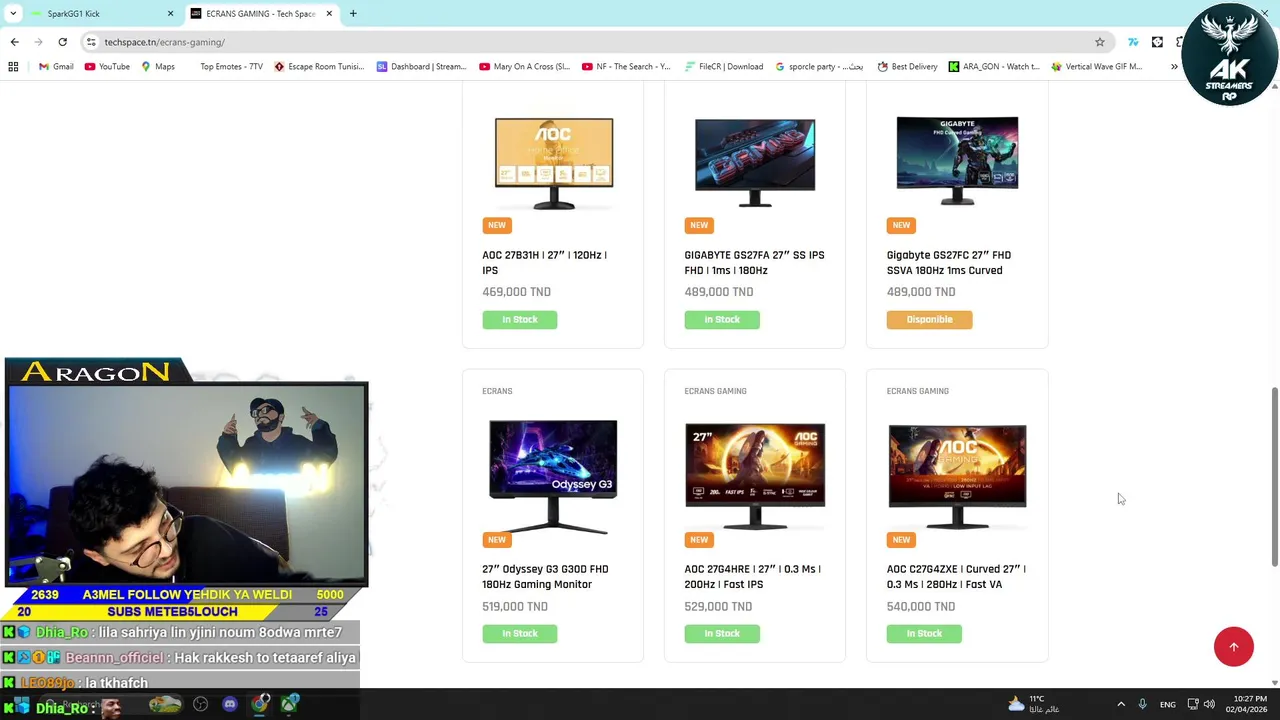Open the AOC C27G4ZXE Curved 27″ title
The image size is (1280, 720).
coord(956,577)
